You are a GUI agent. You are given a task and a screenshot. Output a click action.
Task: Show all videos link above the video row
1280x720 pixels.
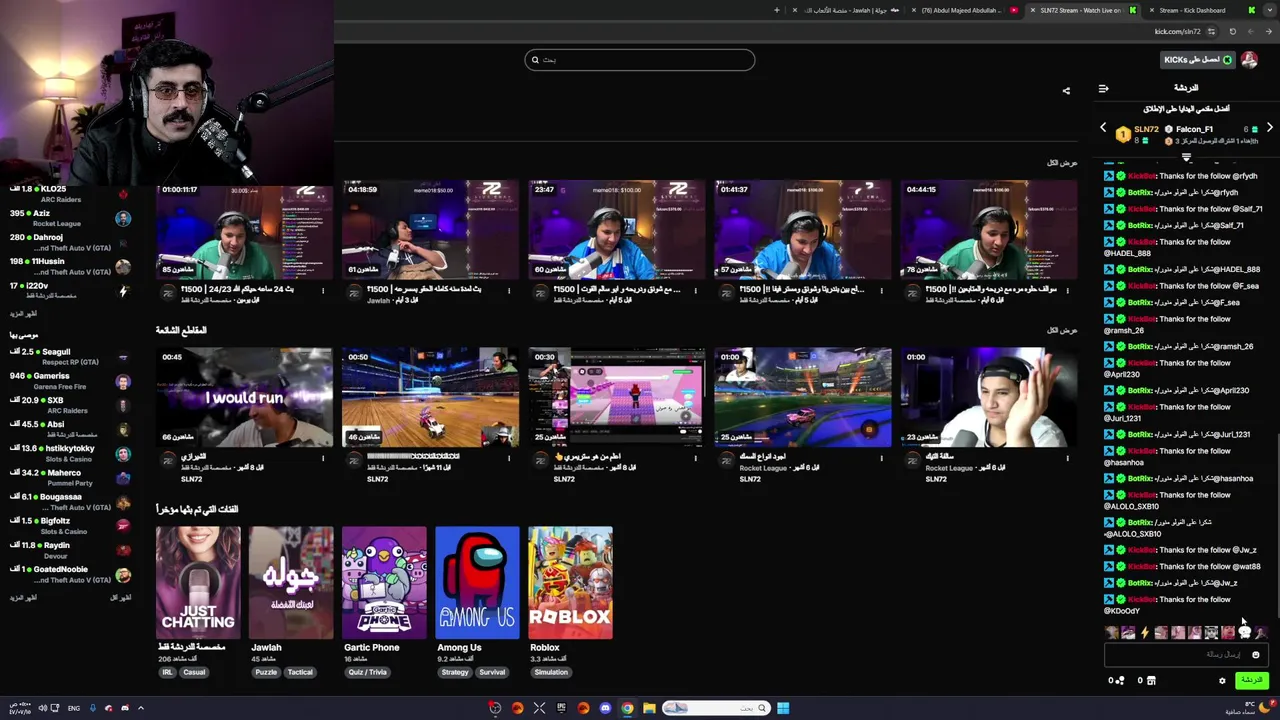(x=1062, y=163)
